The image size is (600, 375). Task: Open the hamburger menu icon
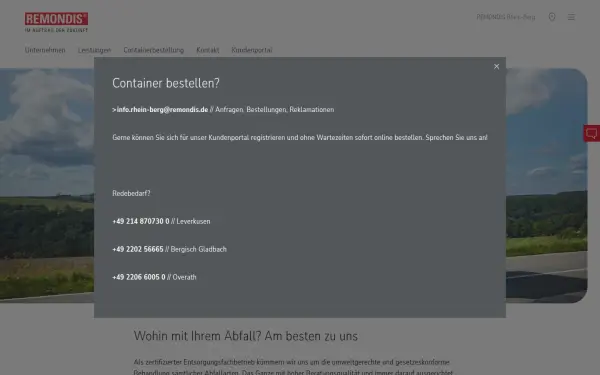coord(571,17)
